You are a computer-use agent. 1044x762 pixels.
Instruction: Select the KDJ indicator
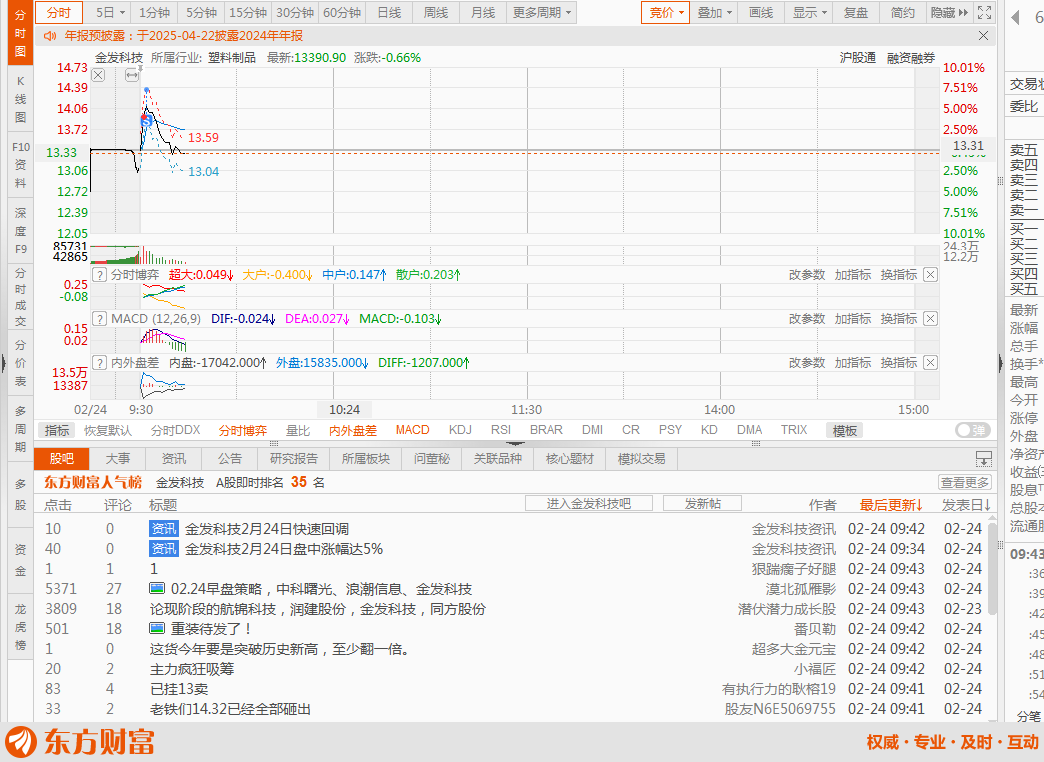pos(460,430)
